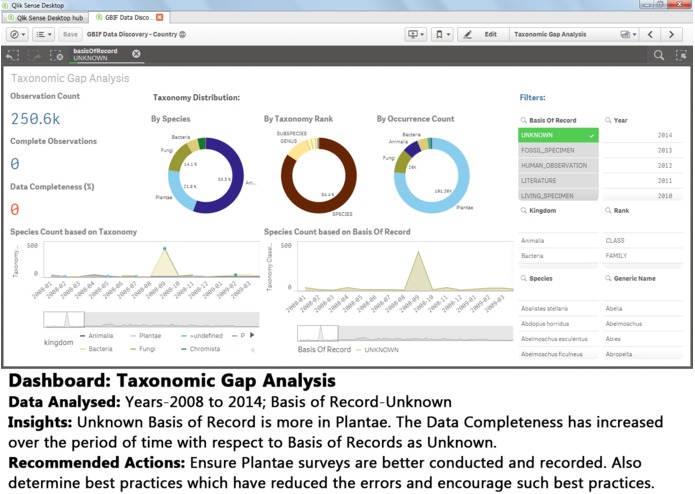This screenshot has width=695, height=494.
Task: Select Abalistes stellaris species
Action: click(x=558, y=308)
